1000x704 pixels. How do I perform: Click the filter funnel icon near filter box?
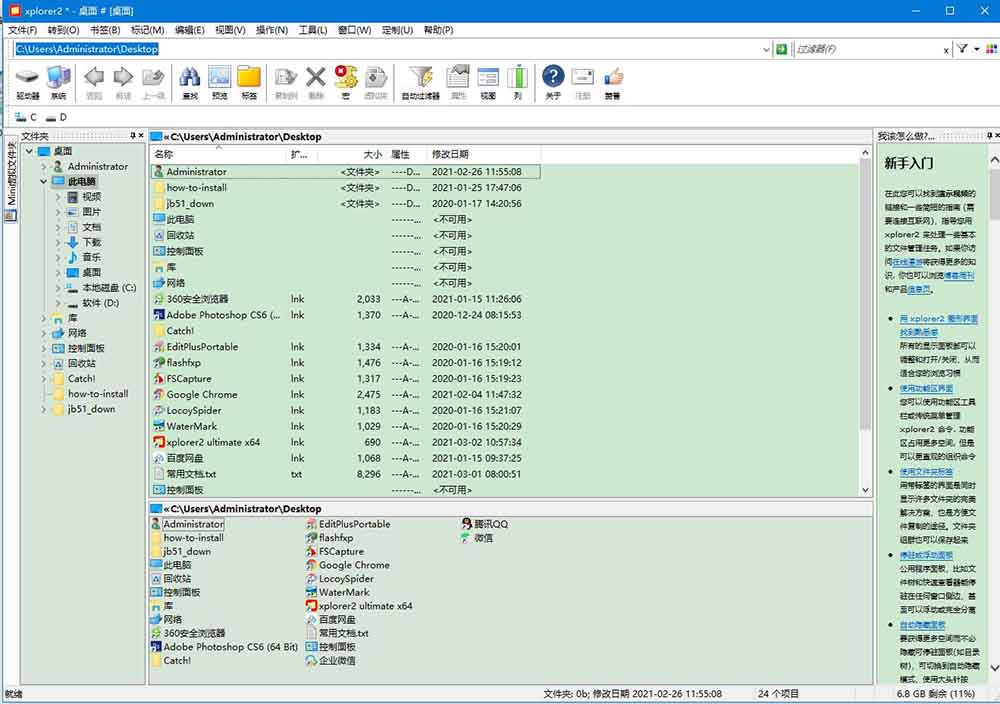coord(962,49)
